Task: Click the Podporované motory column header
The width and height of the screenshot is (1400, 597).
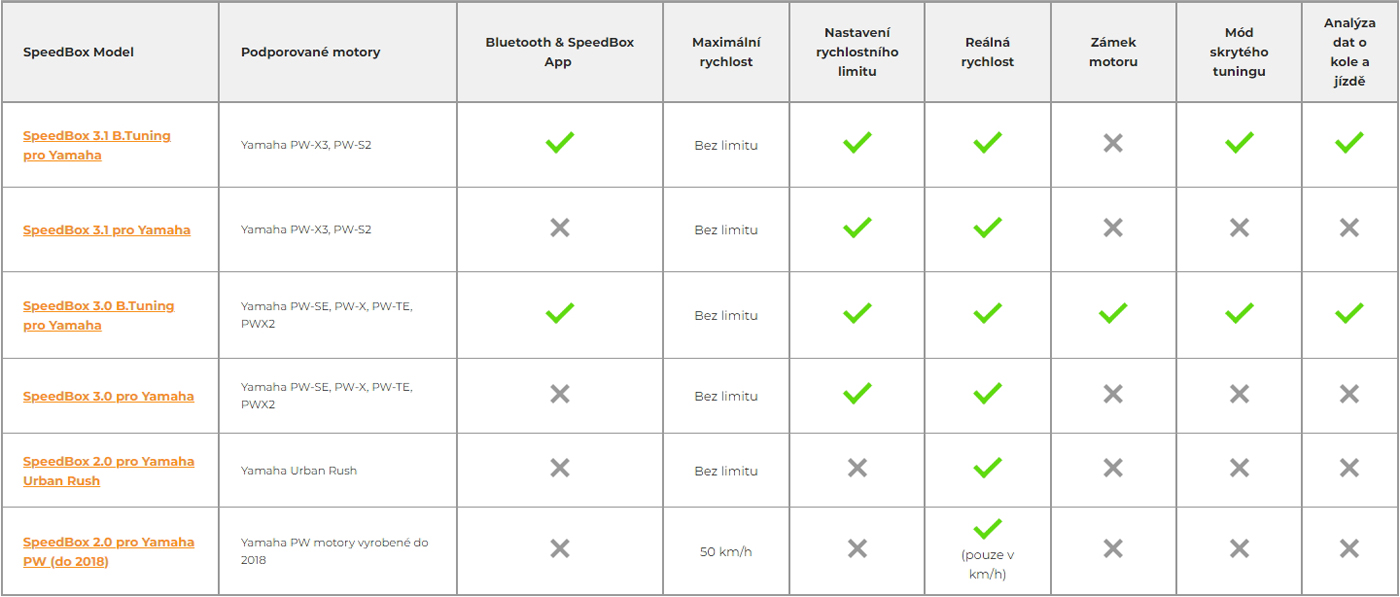Action: point(311,52)
